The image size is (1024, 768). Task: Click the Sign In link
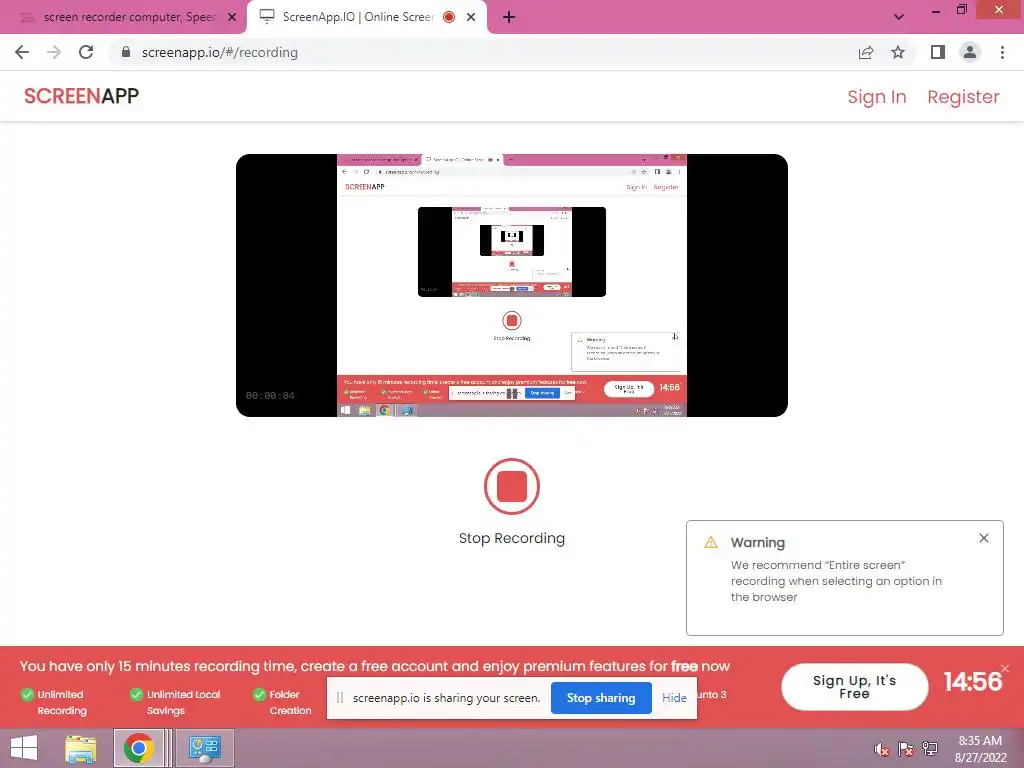876,97
